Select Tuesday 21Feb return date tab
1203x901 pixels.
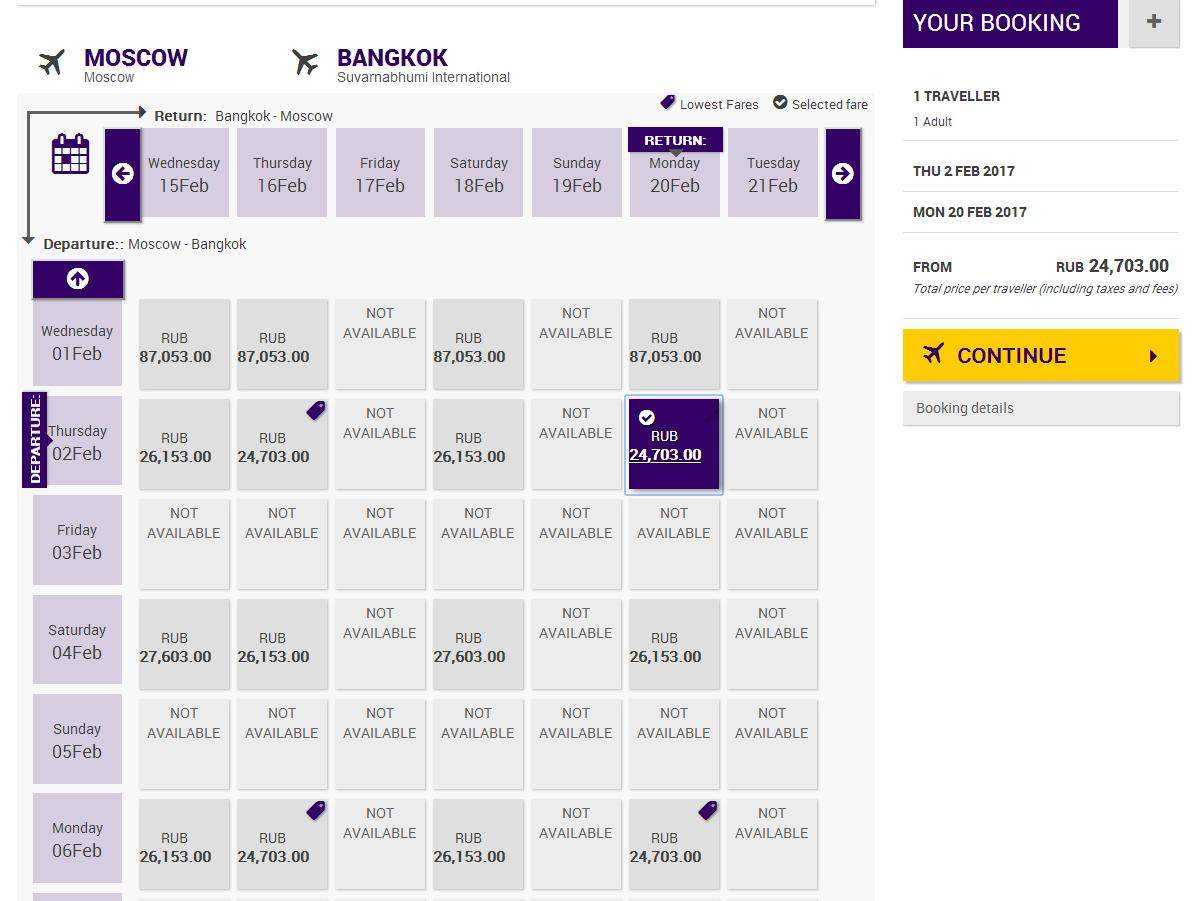[x=773, y=173]
